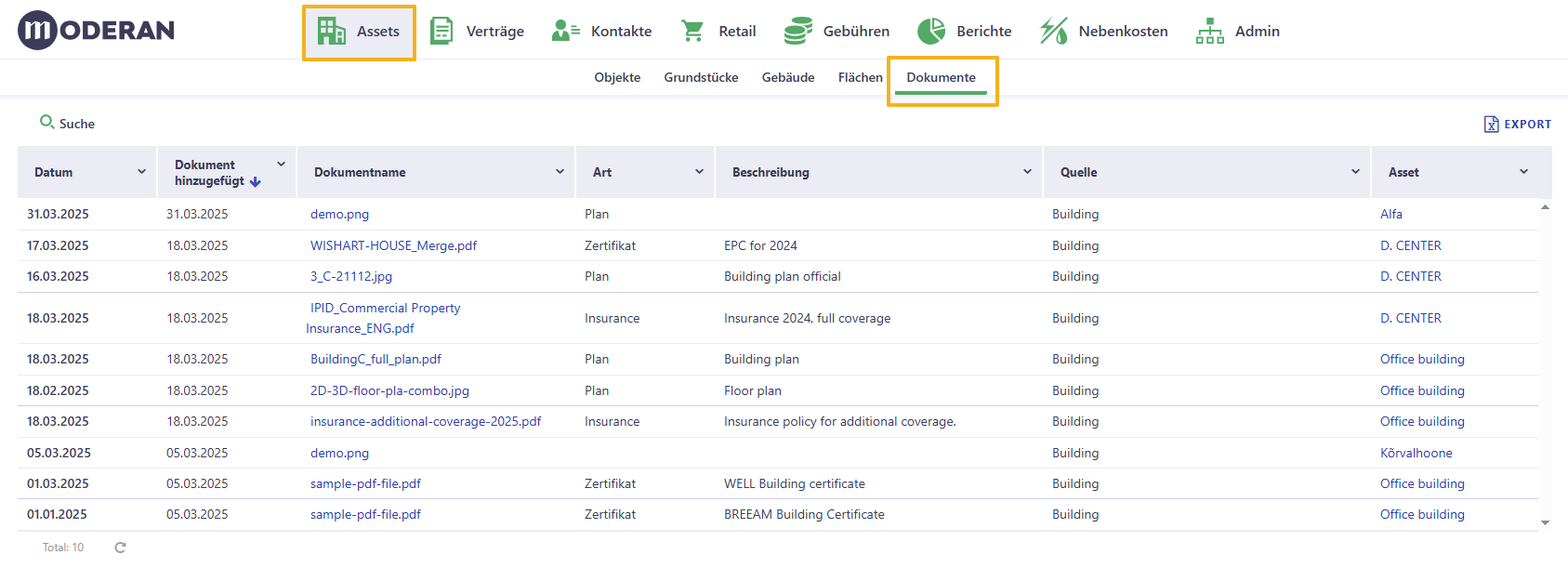
Task: Click the Kontakte person icon
Action: click(x=565, y=31)
